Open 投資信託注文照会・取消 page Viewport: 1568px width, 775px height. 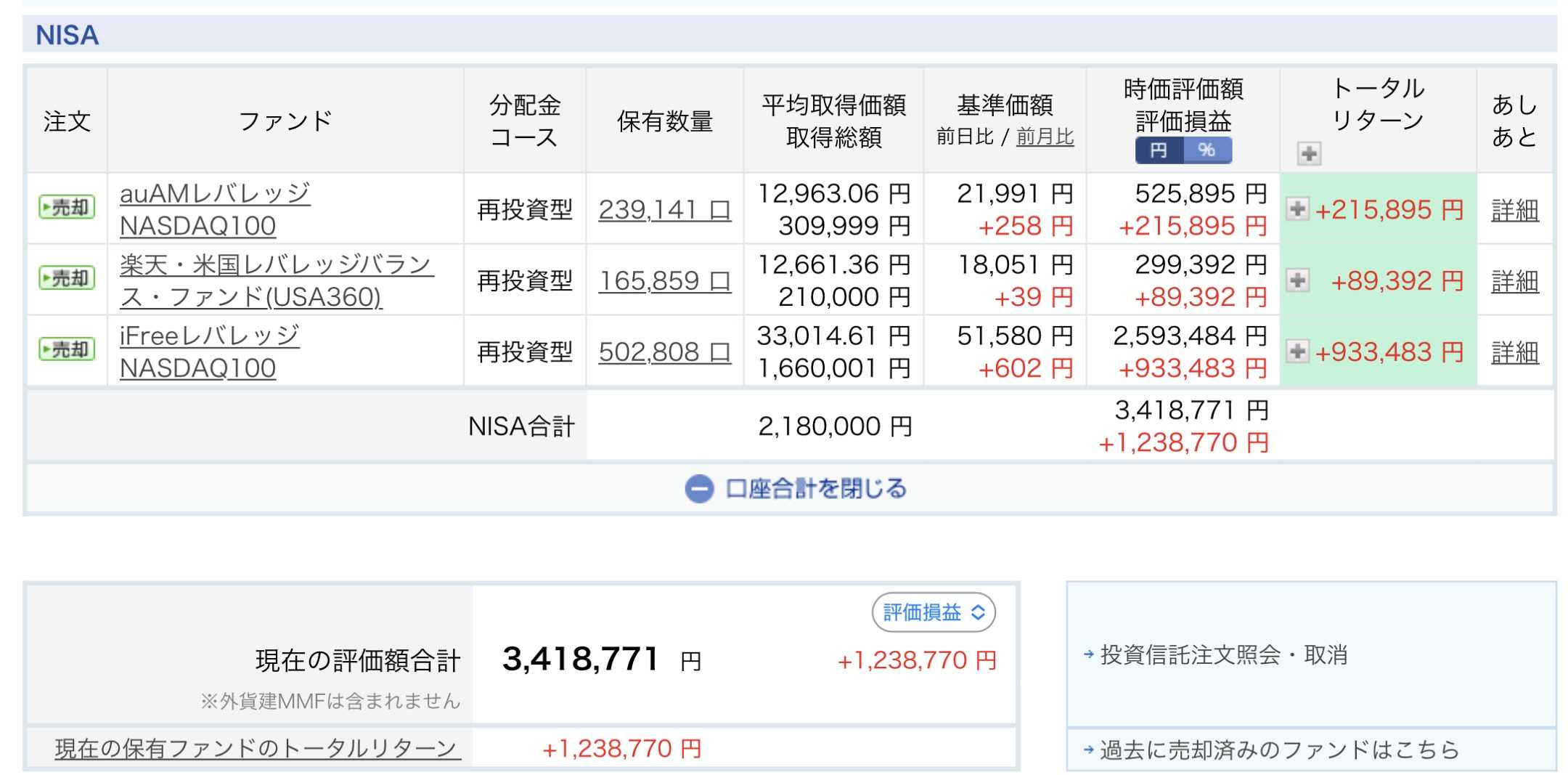click(x=1223, y=655)
